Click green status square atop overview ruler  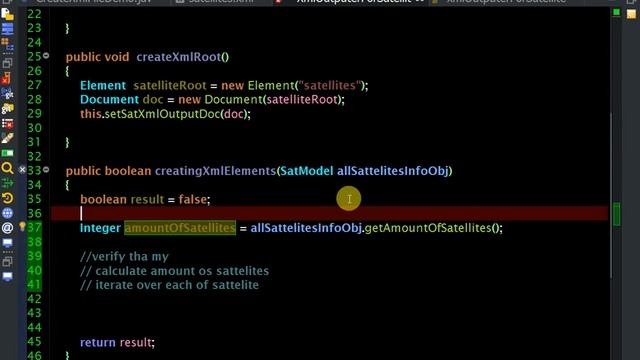(x=616, y=13)
